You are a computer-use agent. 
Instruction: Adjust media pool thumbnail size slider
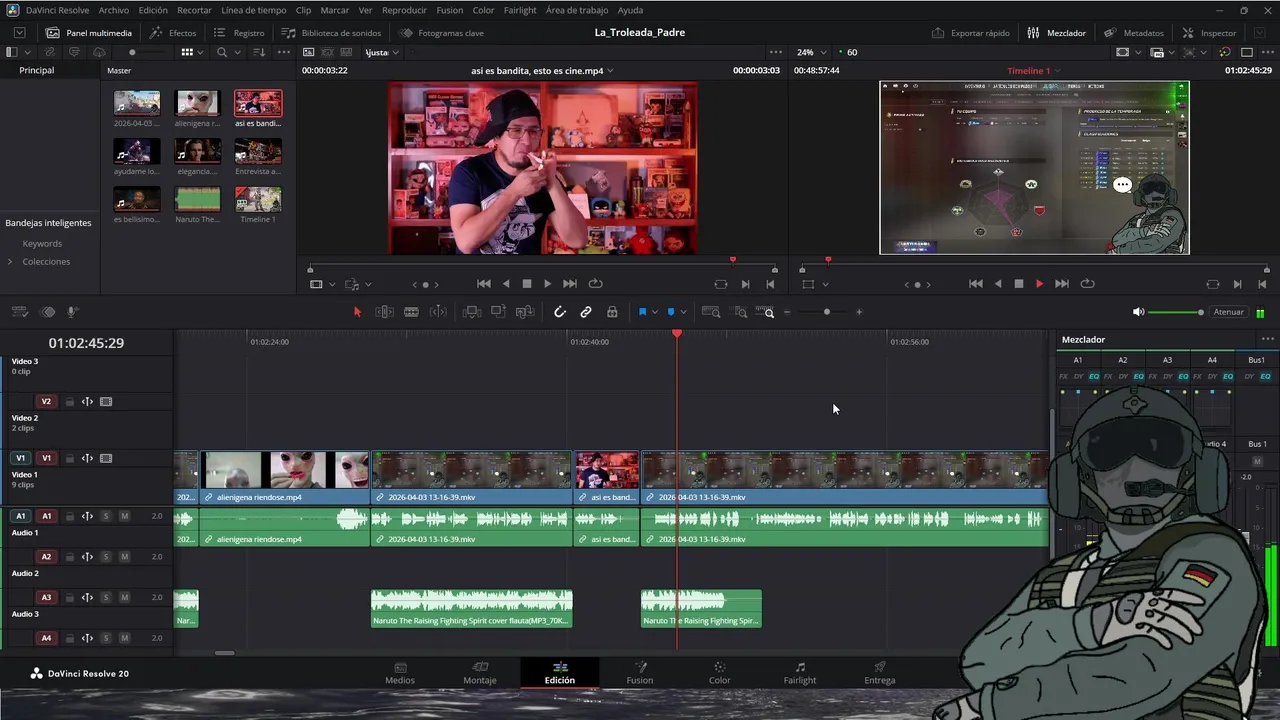132,52
